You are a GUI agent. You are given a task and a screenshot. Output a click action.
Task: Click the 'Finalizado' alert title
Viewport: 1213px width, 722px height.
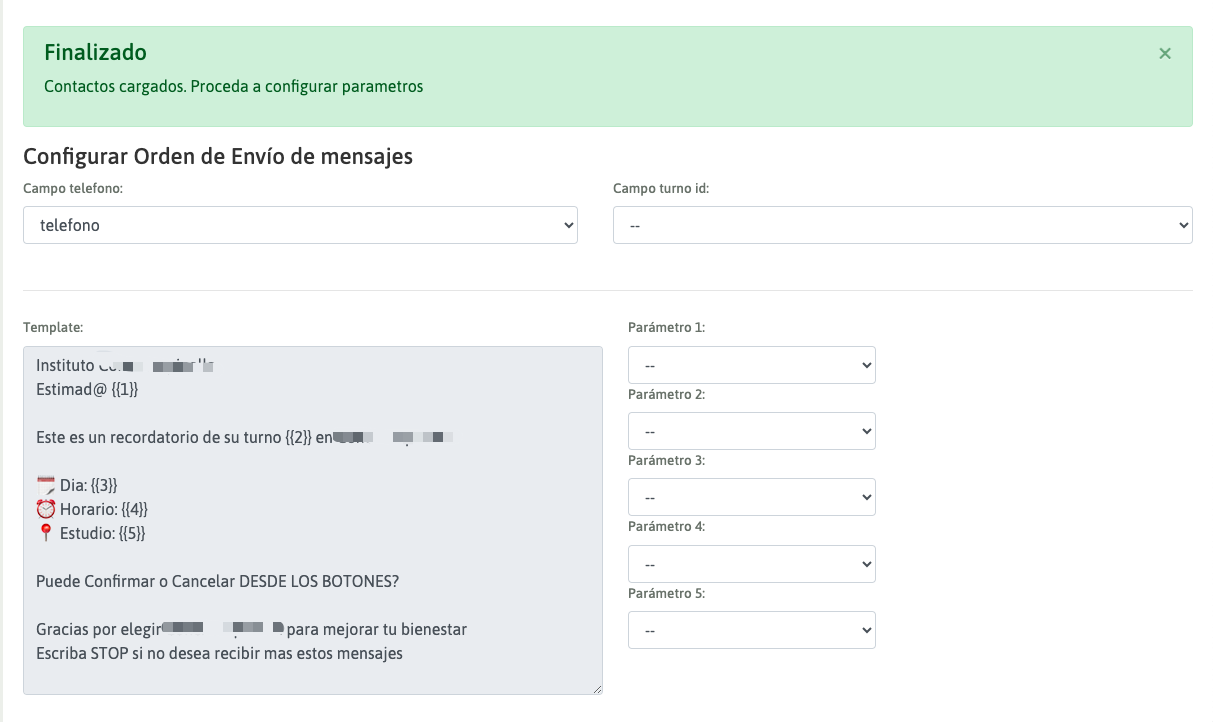95,53
